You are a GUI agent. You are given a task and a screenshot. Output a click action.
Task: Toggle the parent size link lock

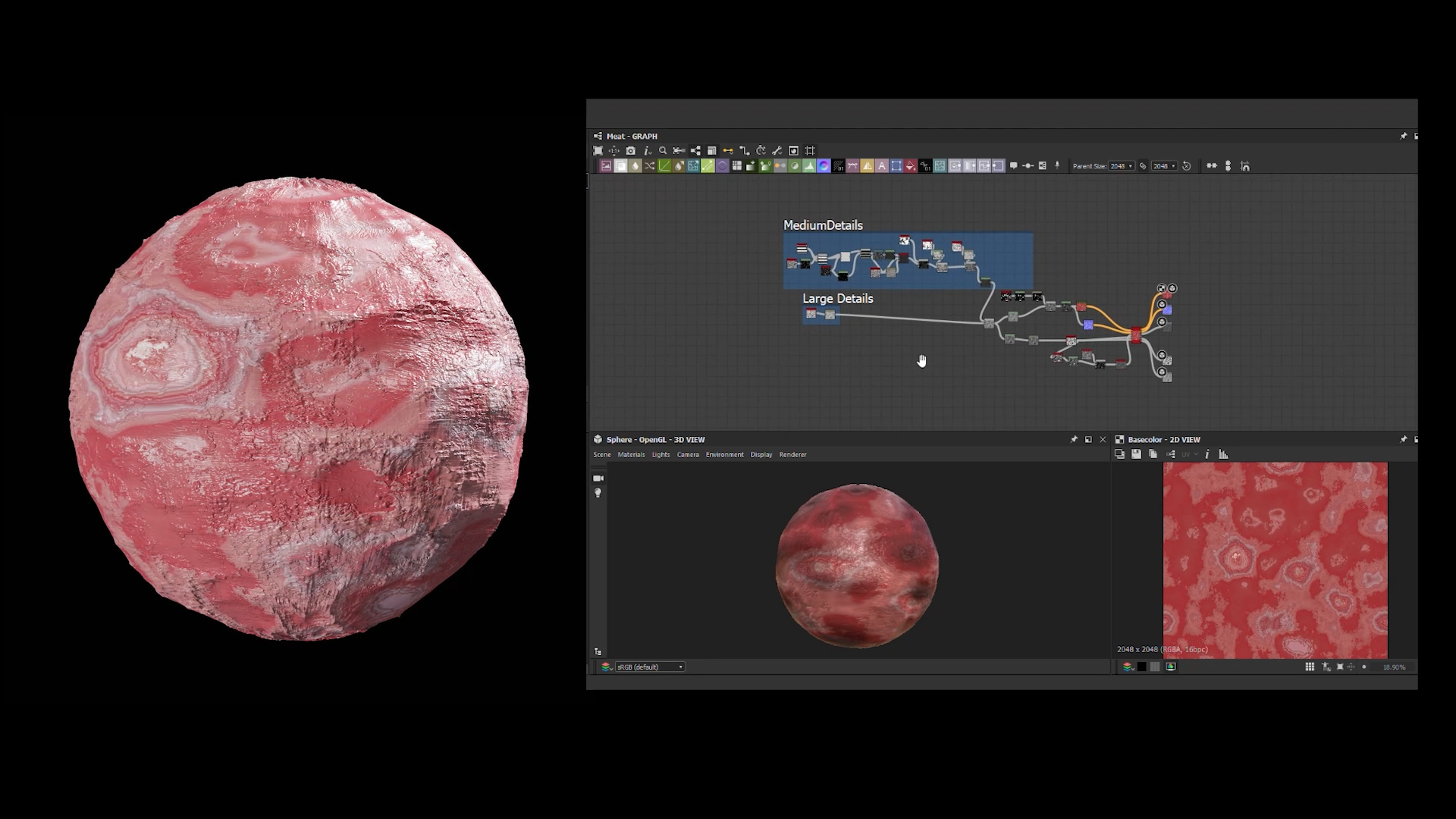click(1143, 166)
